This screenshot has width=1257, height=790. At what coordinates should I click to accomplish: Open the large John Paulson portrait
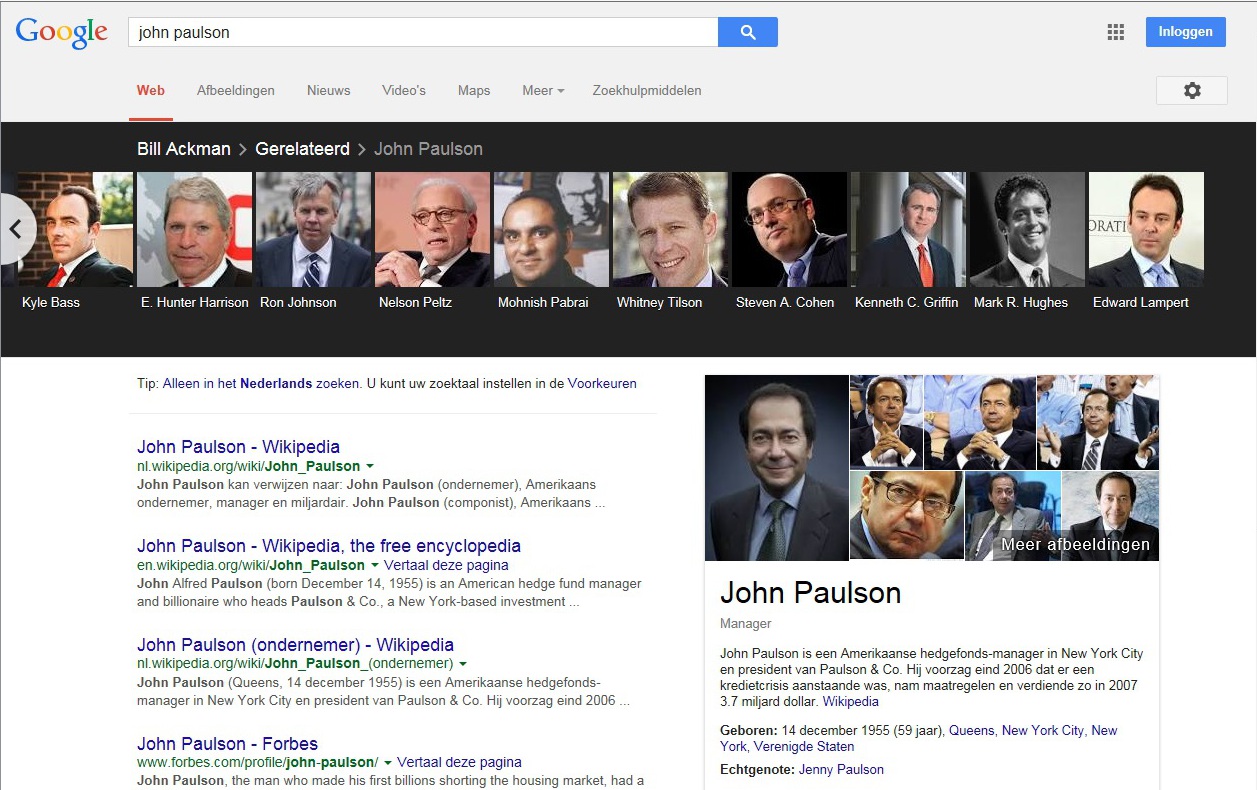777,468
